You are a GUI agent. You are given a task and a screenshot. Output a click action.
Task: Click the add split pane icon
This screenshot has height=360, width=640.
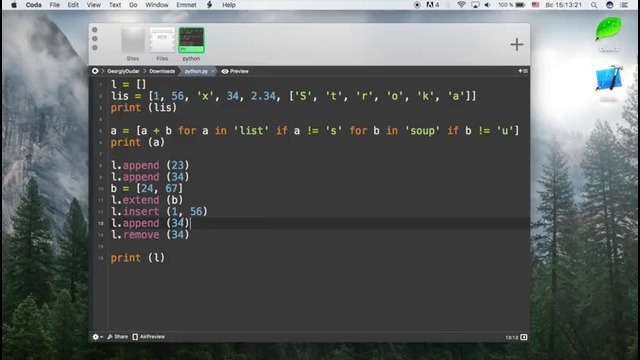pyautogui.click(x=523, y=71)
